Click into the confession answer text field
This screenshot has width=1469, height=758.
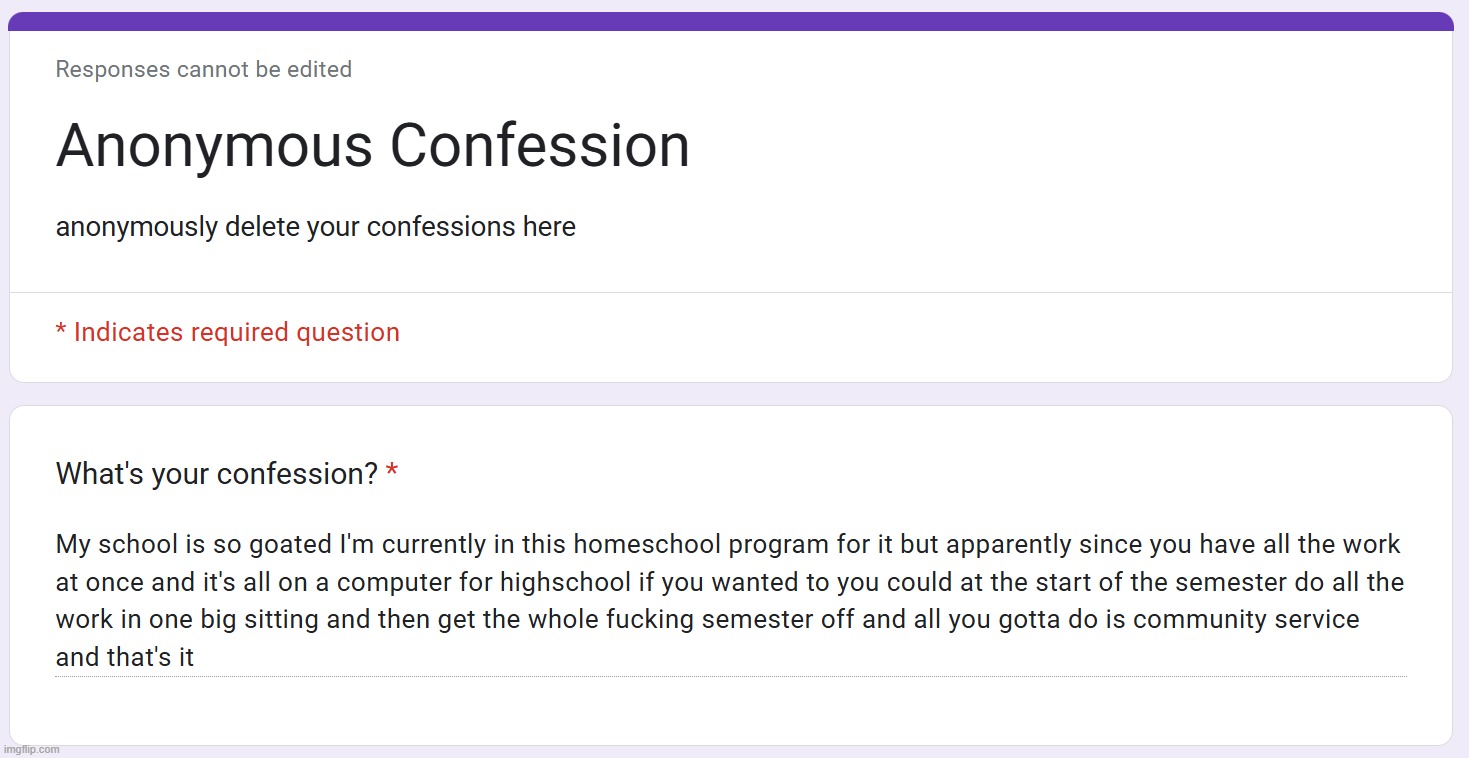point(730,600)
